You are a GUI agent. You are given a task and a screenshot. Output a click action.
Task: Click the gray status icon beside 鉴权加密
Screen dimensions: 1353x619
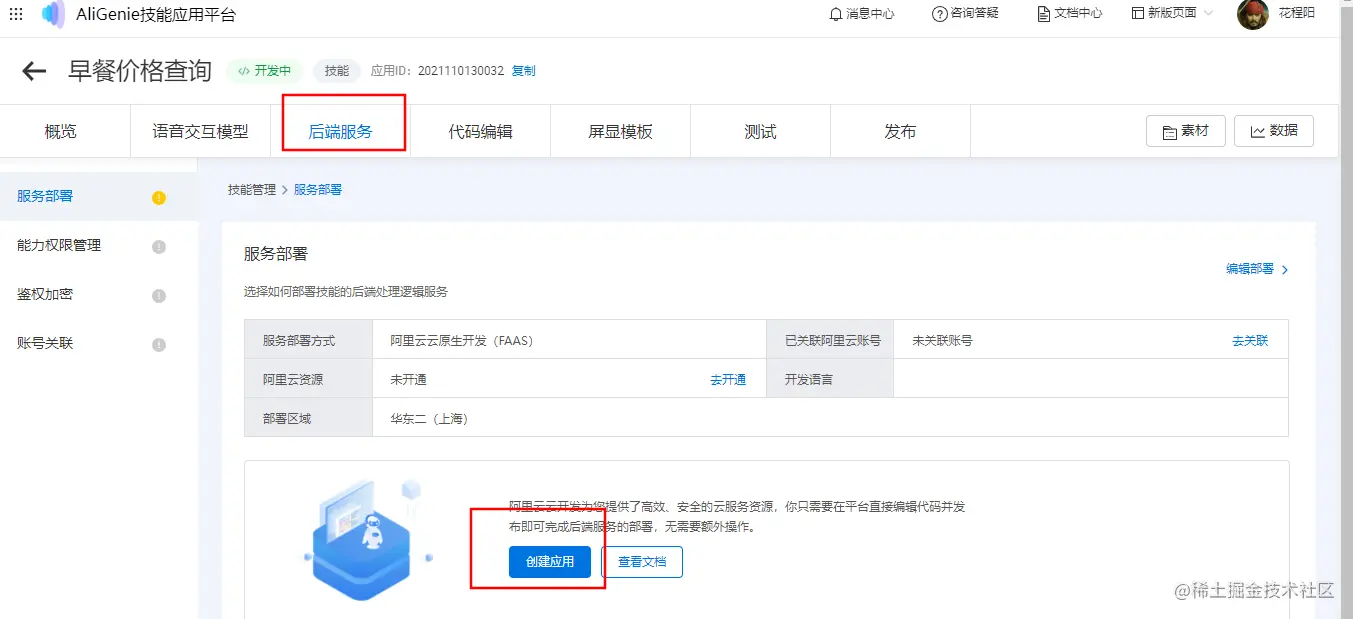click(159, 296)
